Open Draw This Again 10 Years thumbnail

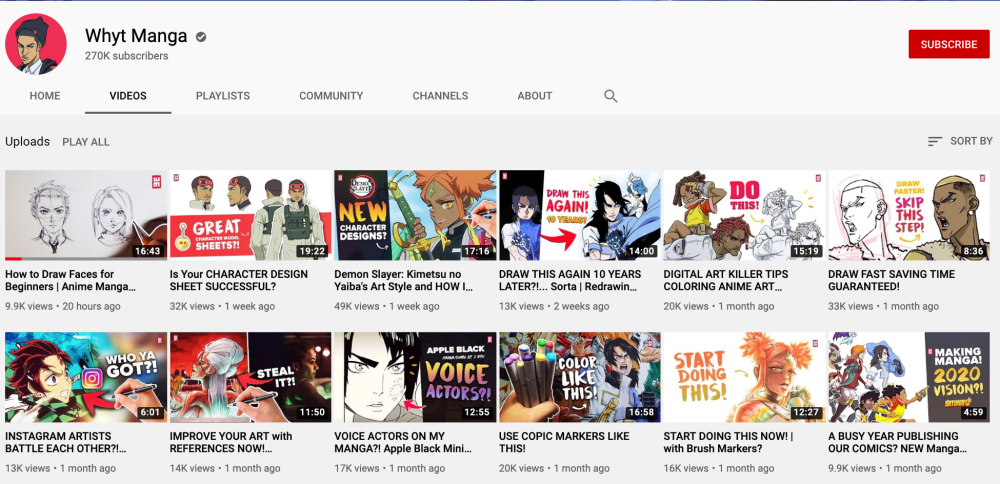tap(580, 215)
